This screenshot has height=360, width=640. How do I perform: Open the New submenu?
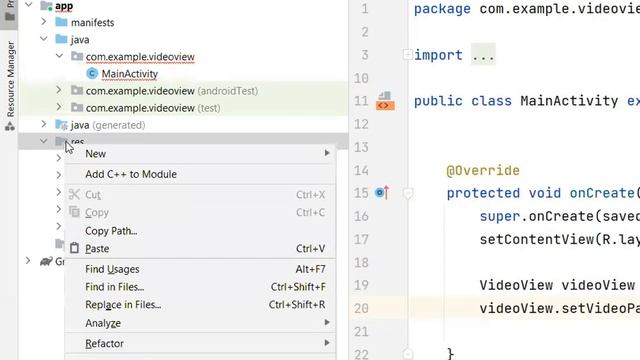click(200, 153)
